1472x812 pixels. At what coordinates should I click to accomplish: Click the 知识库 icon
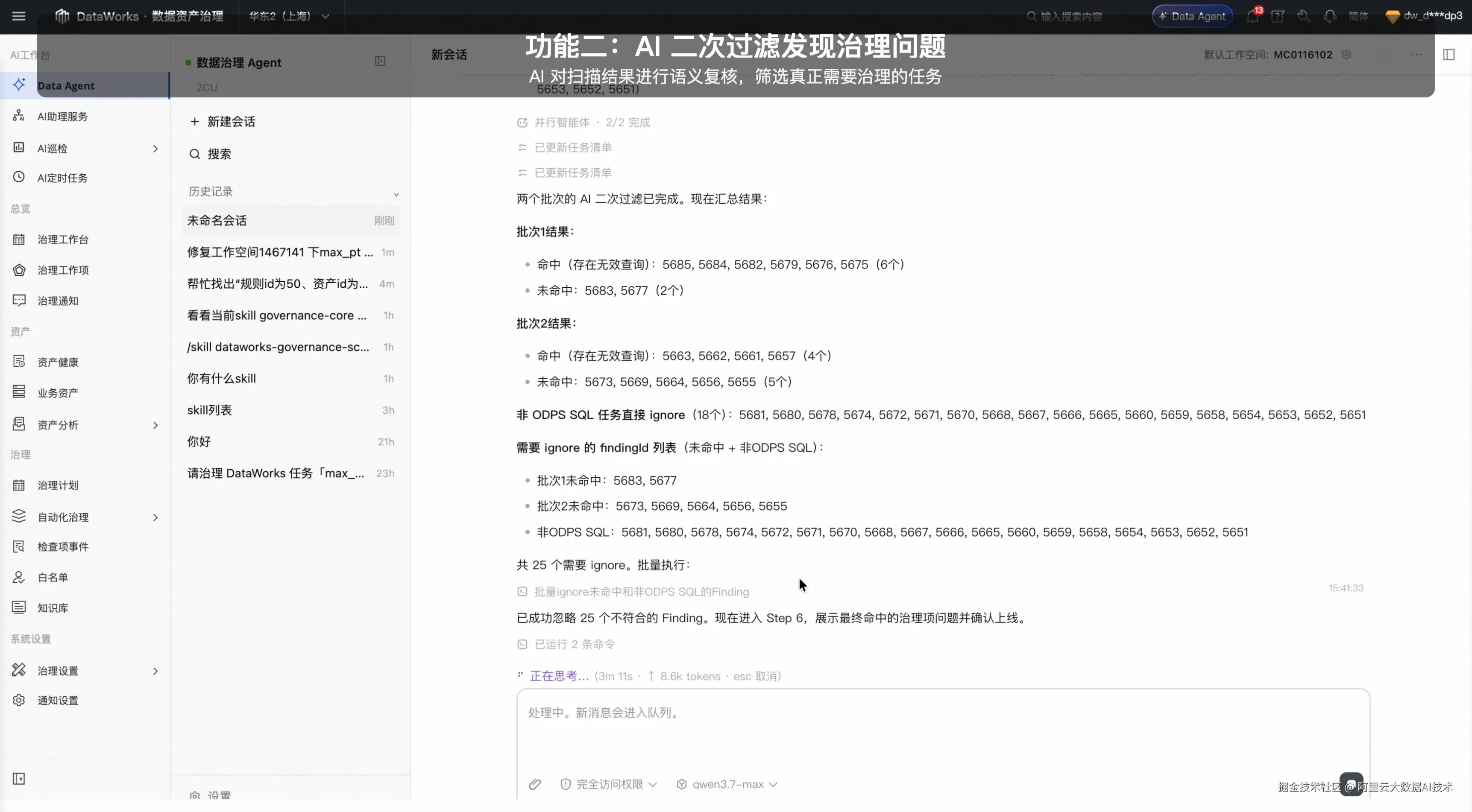(x=19, y=608)
